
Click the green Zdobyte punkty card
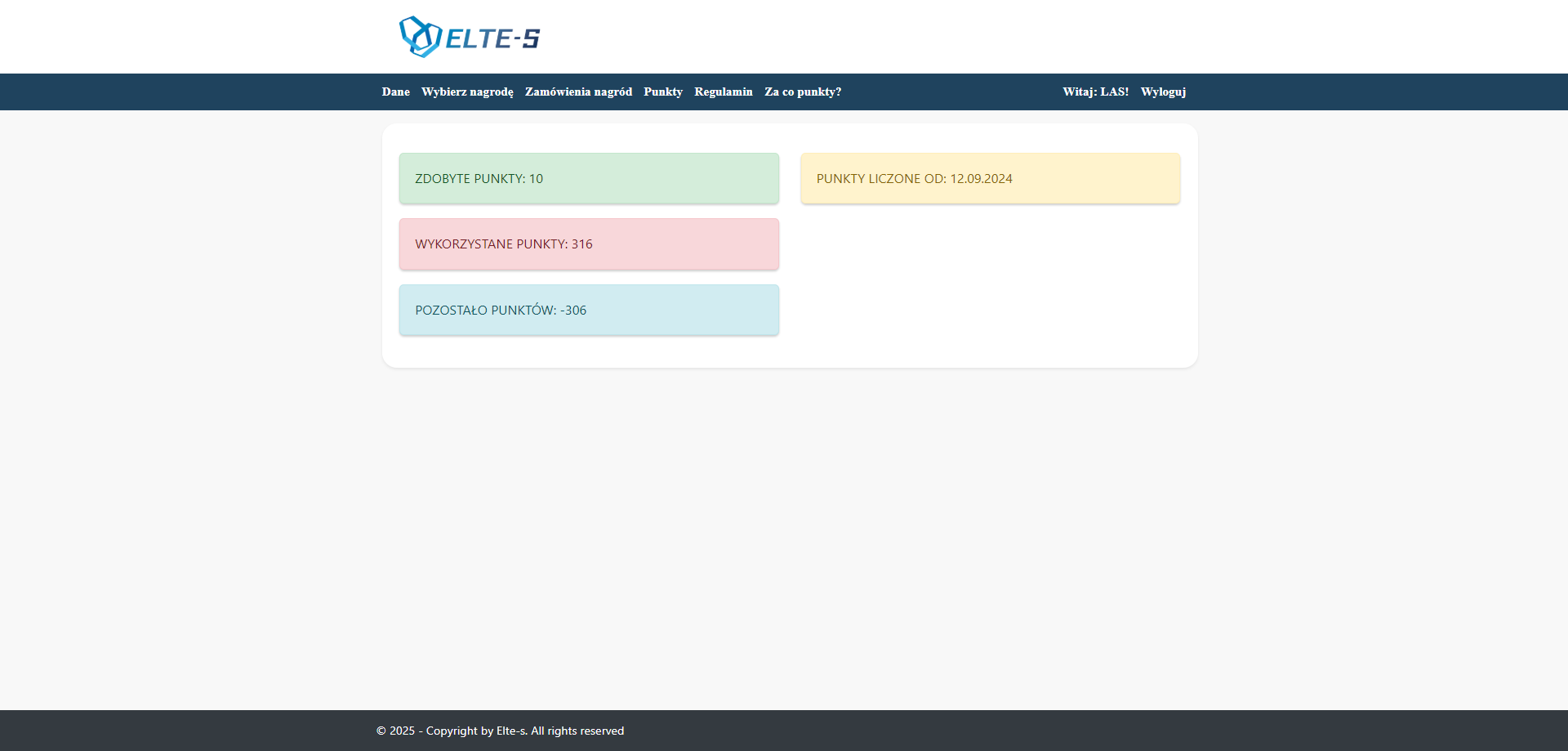pos(588,178)
